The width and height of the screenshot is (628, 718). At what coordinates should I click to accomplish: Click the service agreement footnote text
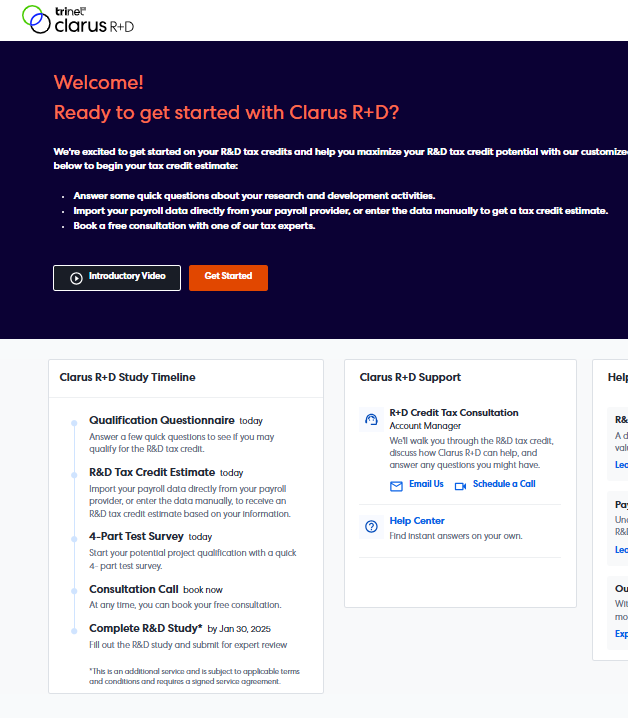point(194,676)
